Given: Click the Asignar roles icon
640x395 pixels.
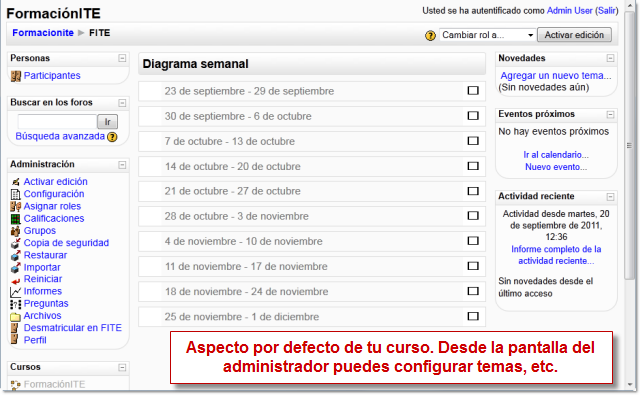Looking at the screenshot, I should click(x=16, y=206).
